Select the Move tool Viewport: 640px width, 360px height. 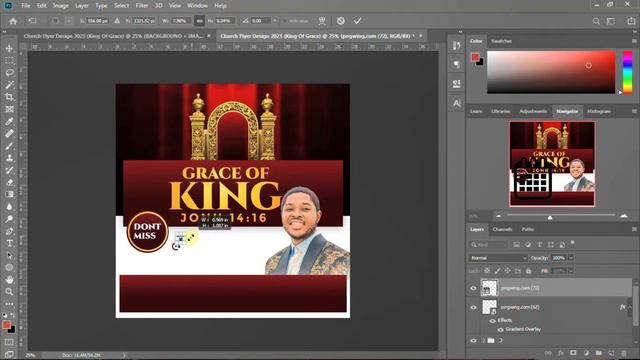click(9, 49)
